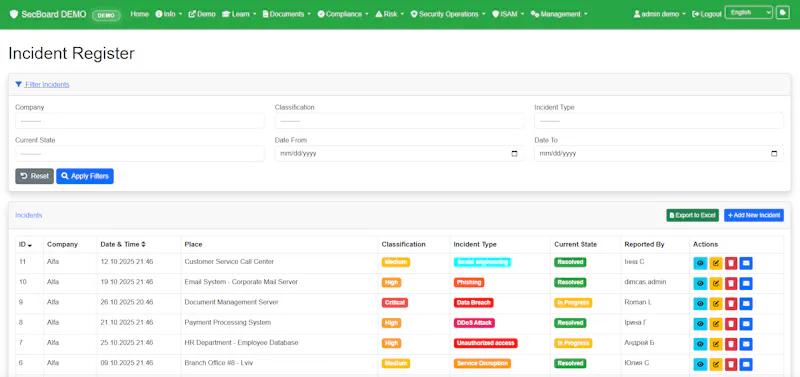Sort table by Date & Time column

(x=123, y=244)
